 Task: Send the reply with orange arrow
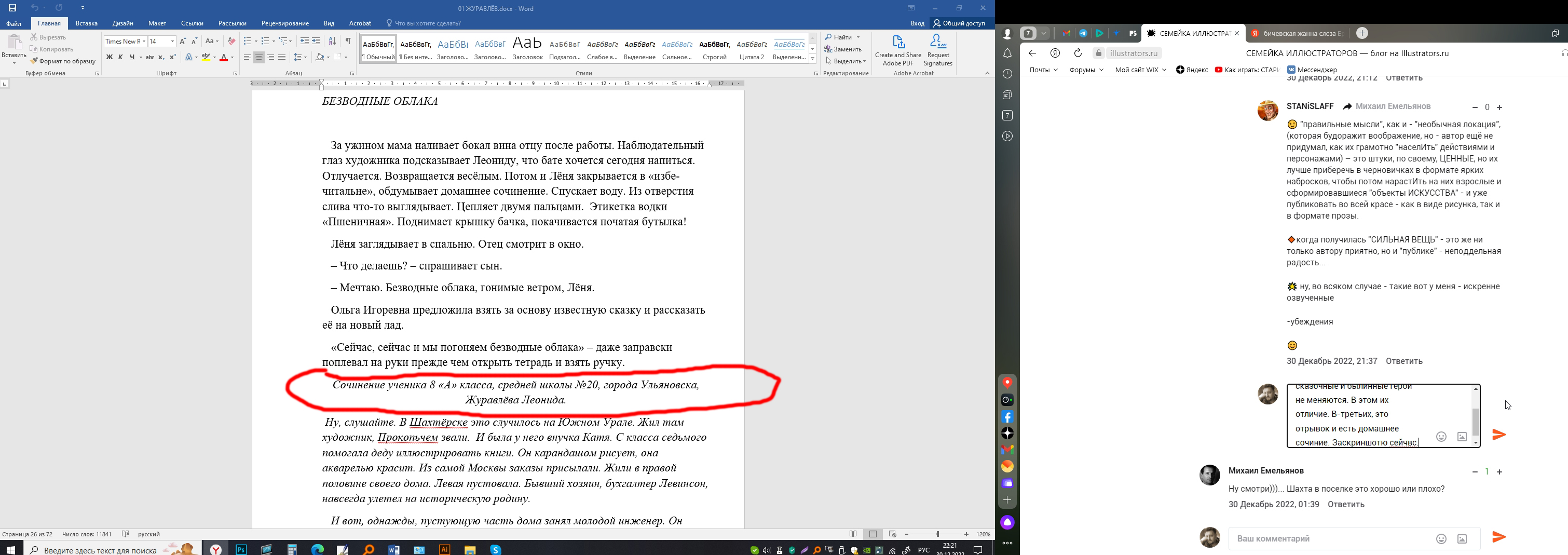1498,435
